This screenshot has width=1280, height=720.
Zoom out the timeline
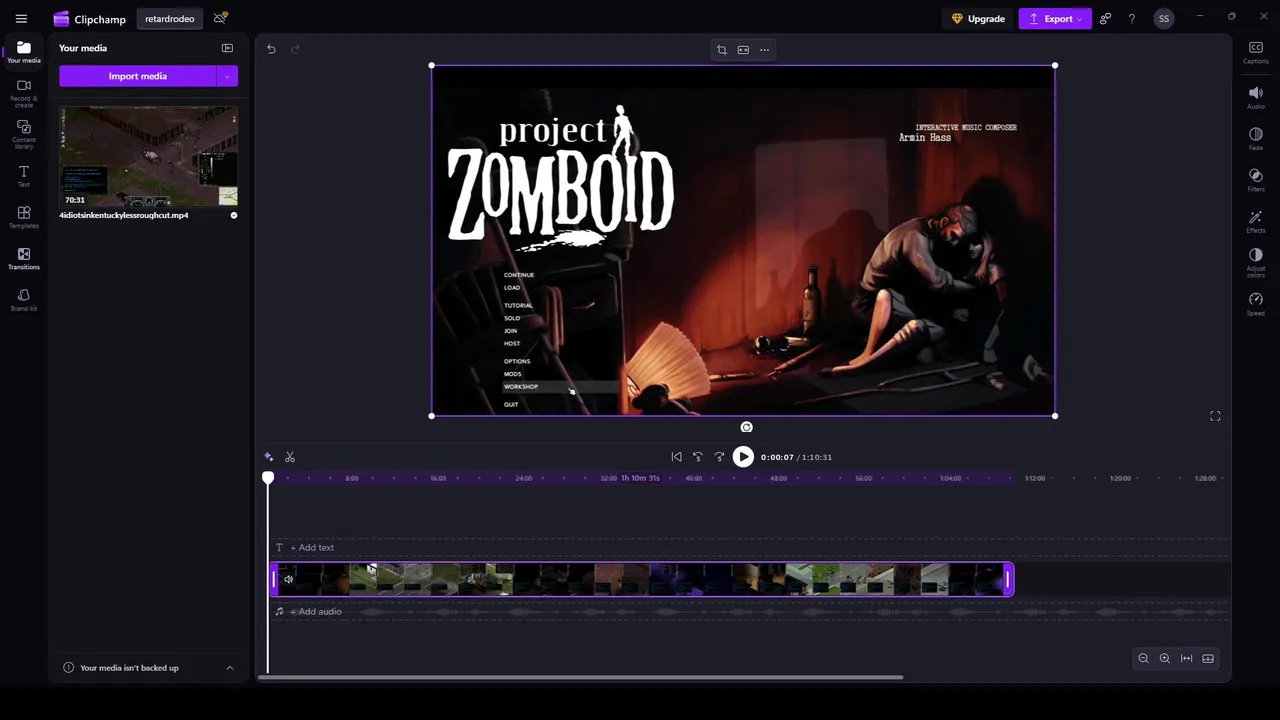[x=1143, y=658]
